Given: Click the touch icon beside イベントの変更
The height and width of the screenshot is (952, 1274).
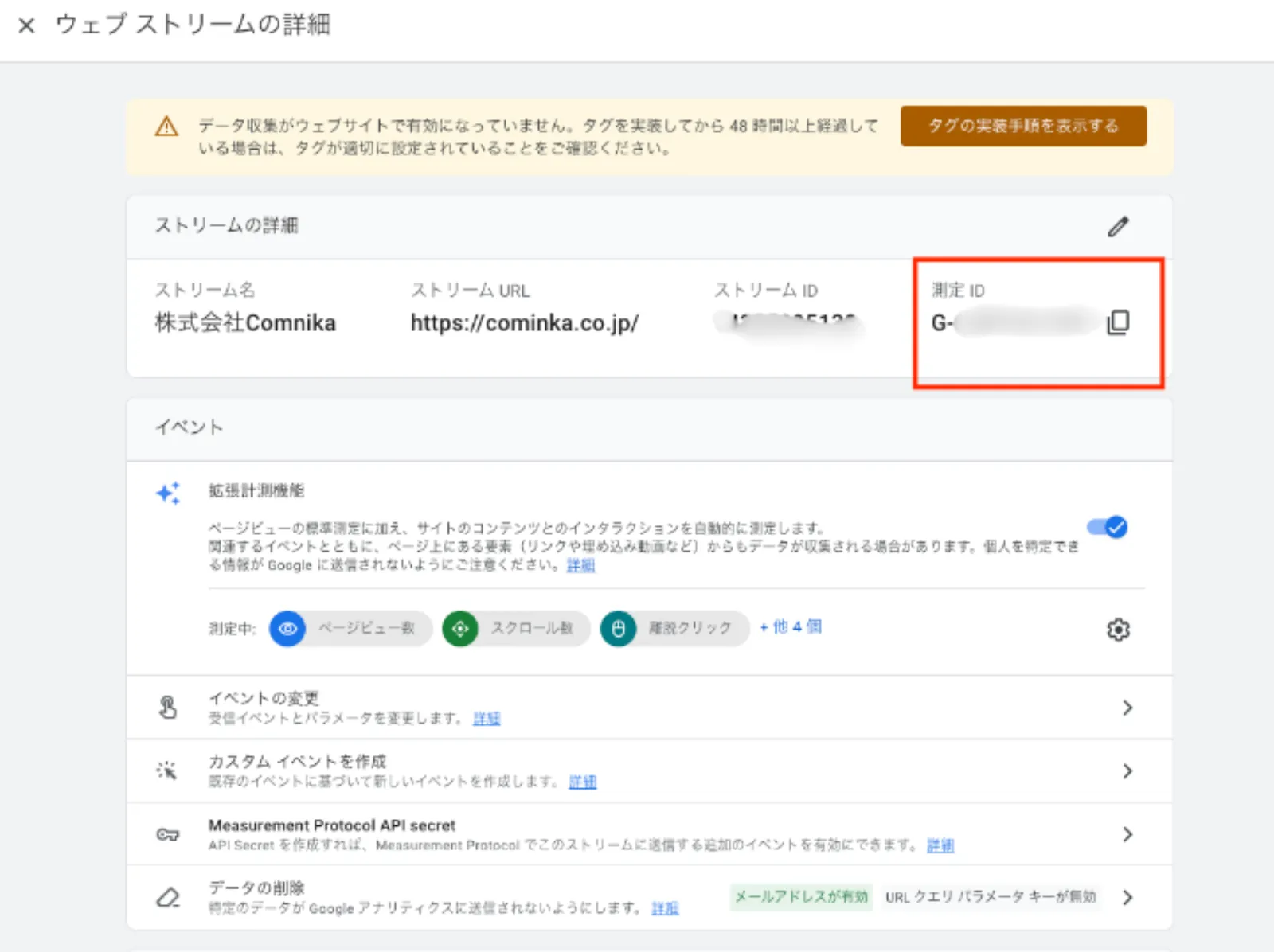Looking at the screenshot, I should click(x=168, y=707).
